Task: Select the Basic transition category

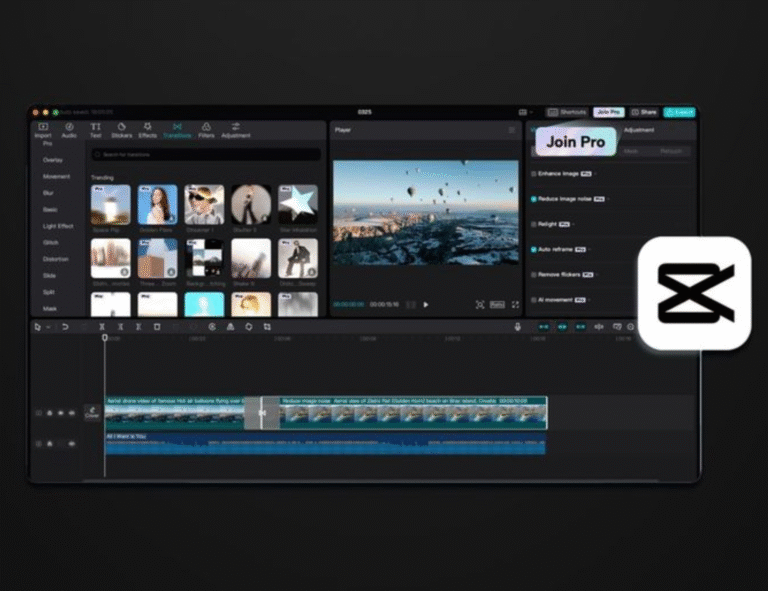Action: (50, 210)
